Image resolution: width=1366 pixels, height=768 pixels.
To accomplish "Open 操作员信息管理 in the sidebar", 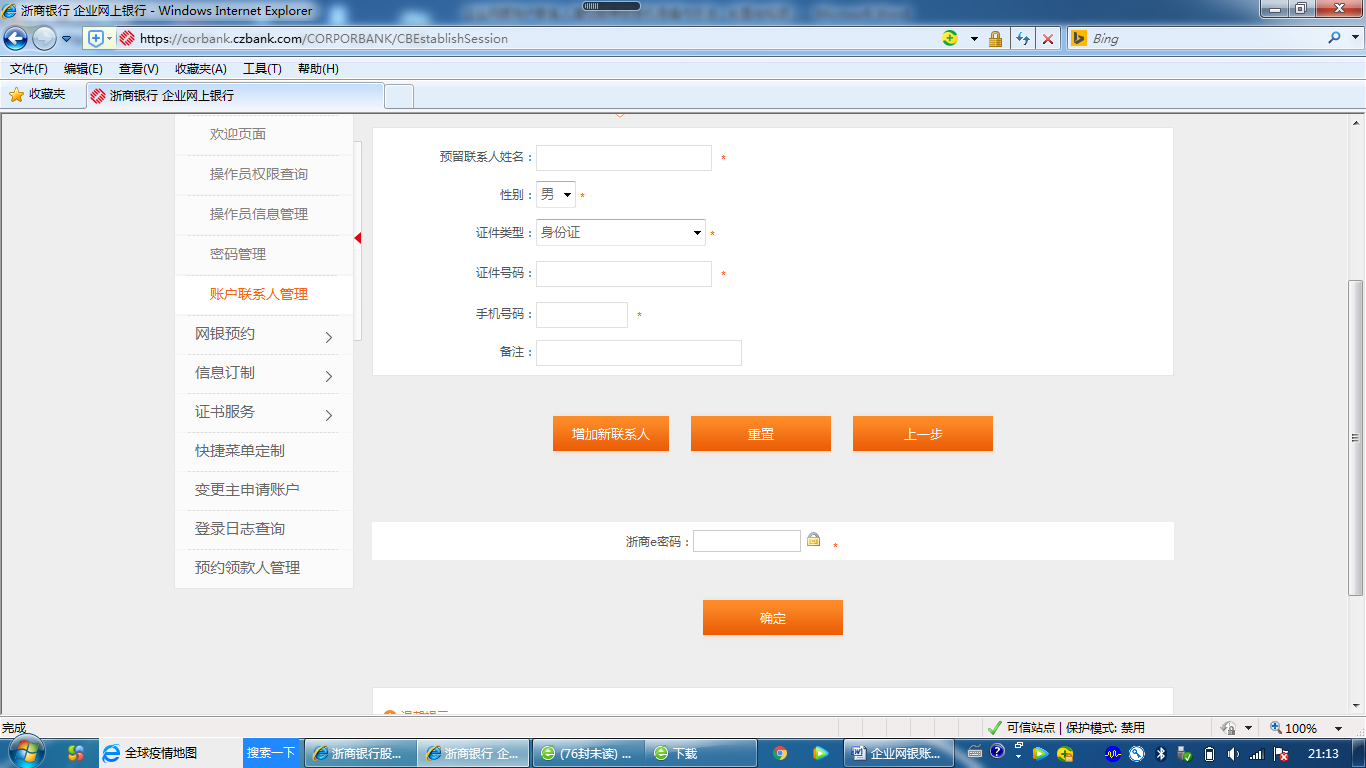I will [259, 214].
